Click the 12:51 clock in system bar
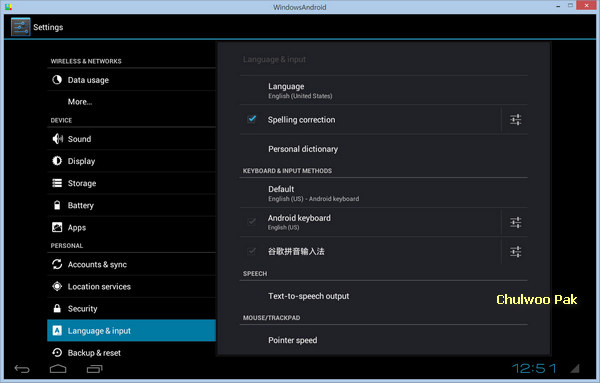600x383 pixels. 535,368
